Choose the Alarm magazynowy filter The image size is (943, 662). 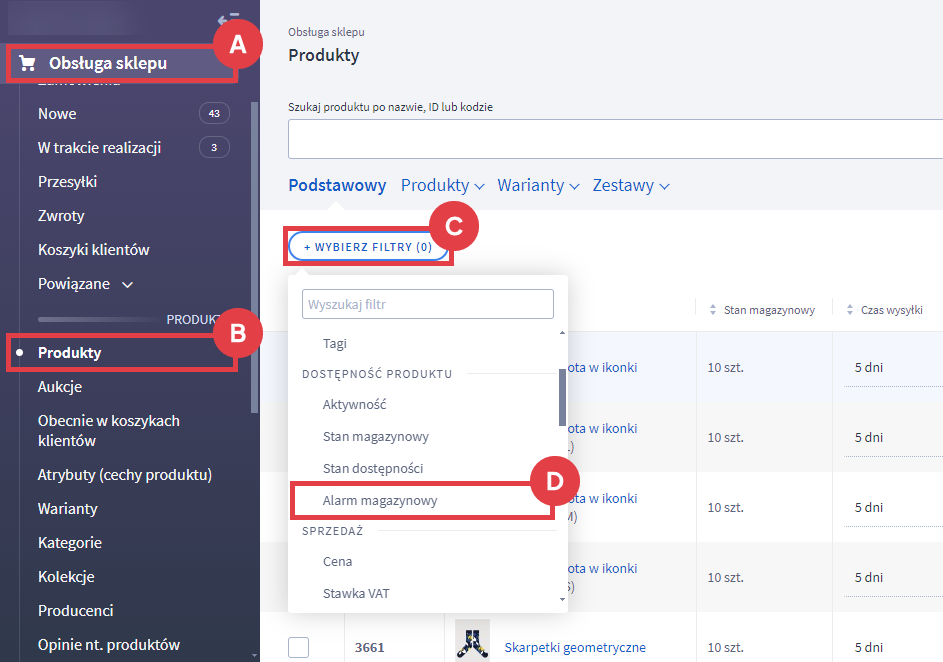click(x=380, y=500)
